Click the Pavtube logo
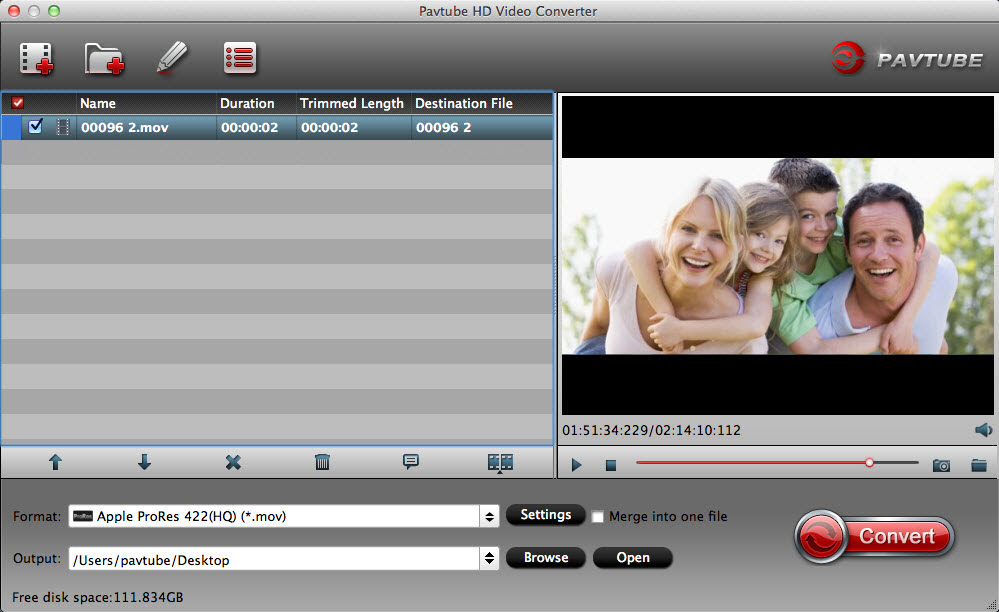 tap(907, 59)
